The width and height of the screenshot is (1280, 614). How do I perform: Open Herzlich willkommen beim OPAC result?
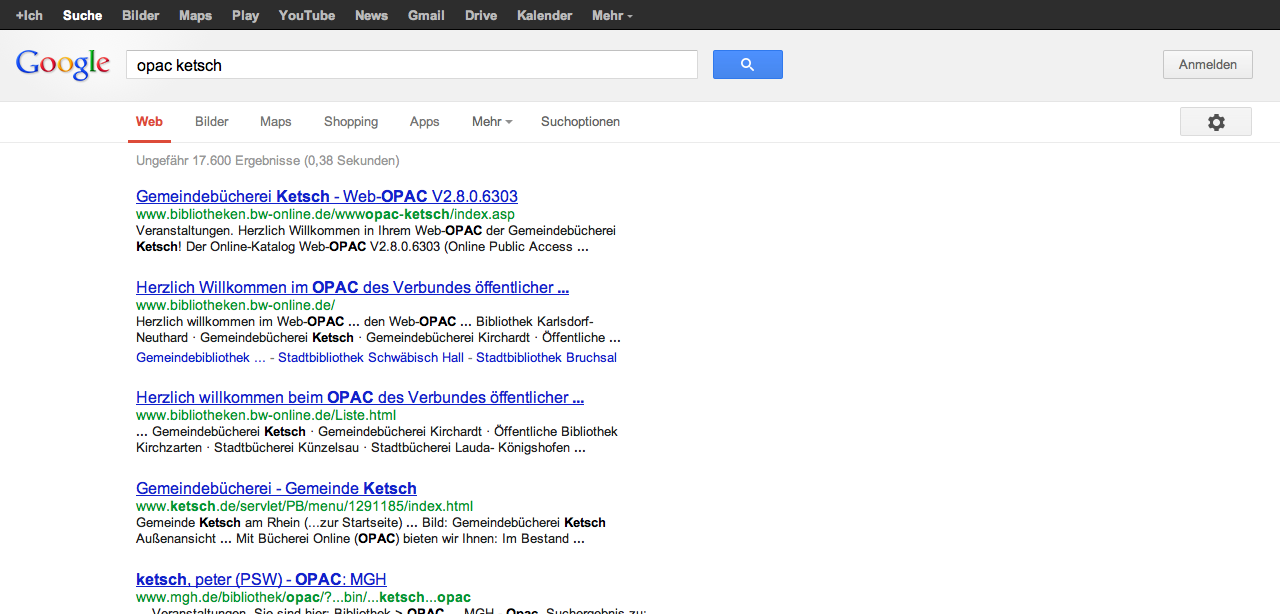click(x=359, y=398)
